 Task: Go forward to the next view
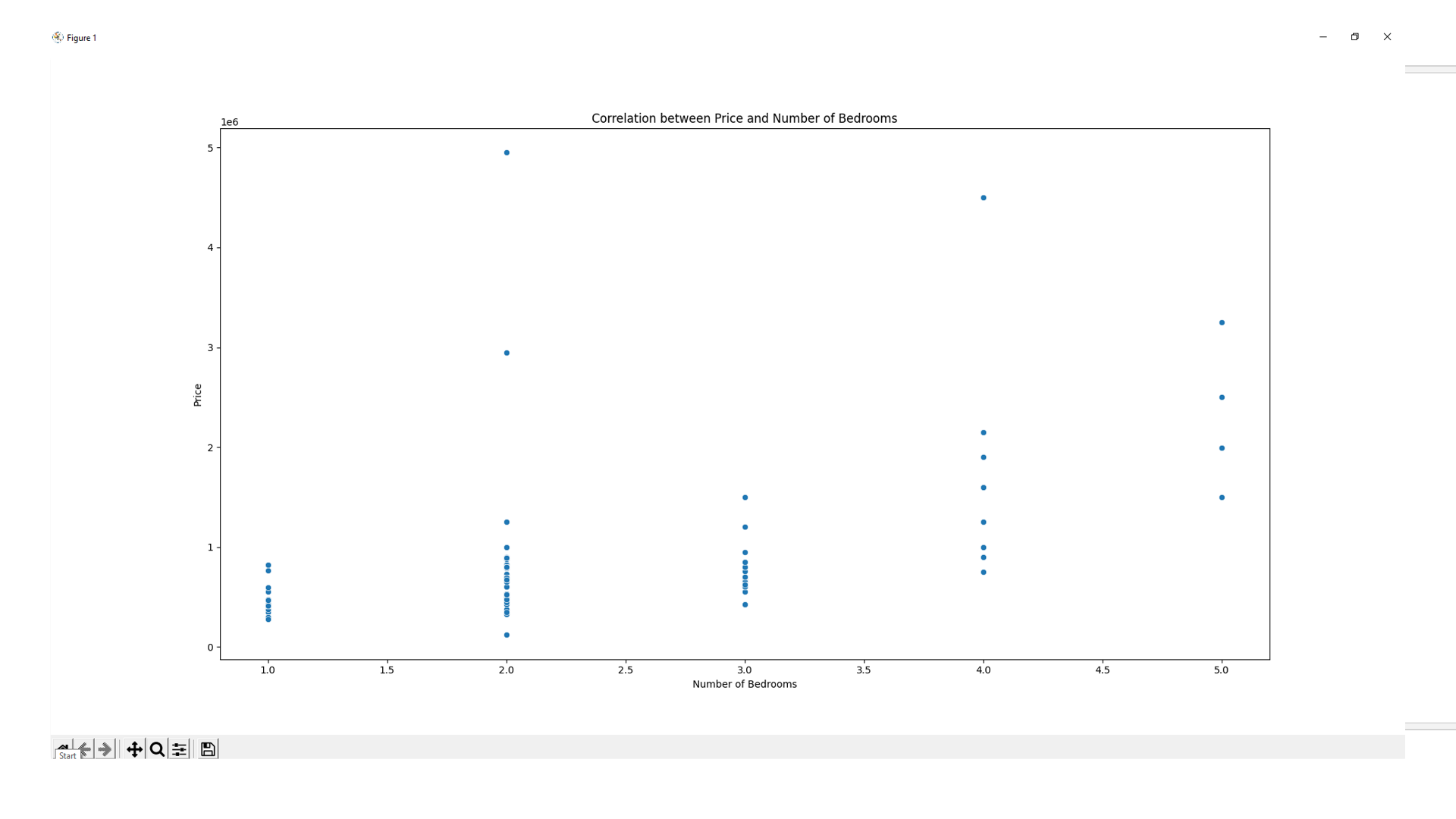coord(105,749)
